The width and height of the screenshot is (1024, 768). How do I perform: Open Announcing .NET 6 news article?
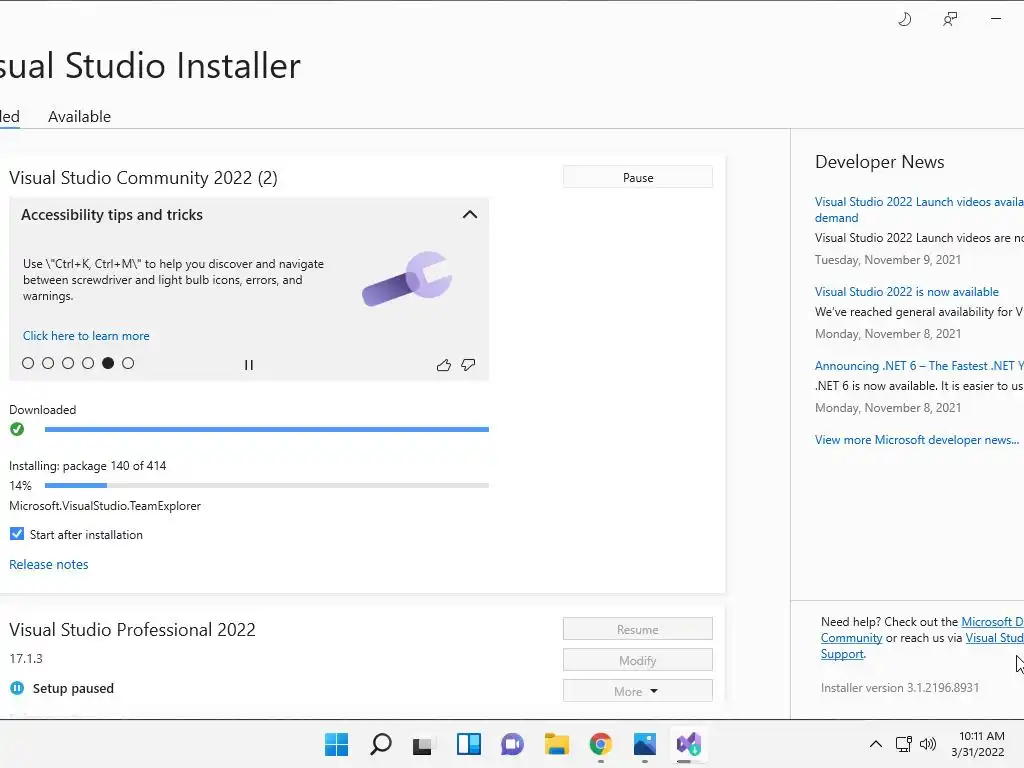[919, 366]
